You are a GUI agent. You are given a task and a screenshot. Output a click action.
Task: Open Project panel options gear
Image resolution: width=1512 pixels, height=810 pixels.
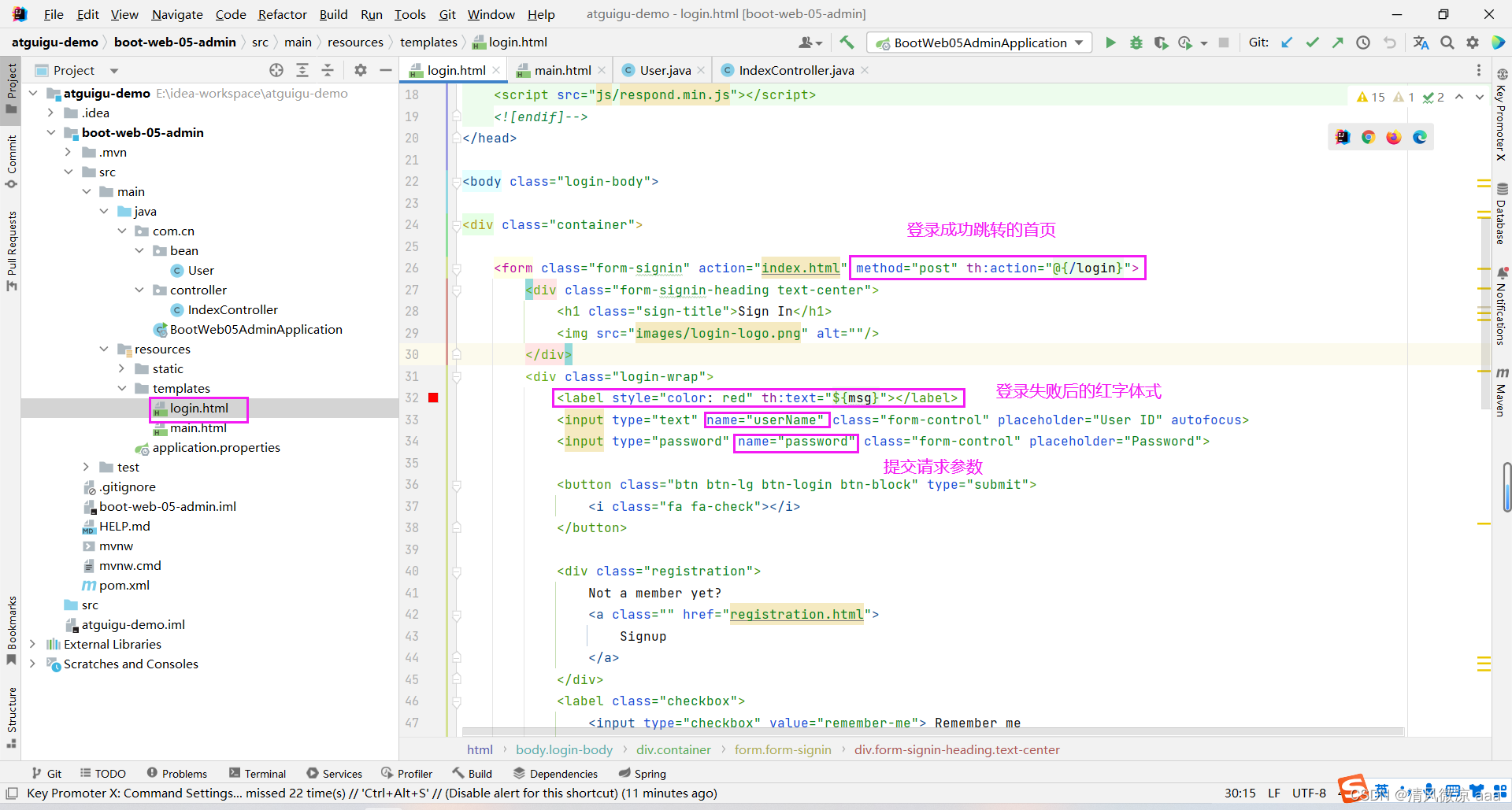(x=361, y=70)
